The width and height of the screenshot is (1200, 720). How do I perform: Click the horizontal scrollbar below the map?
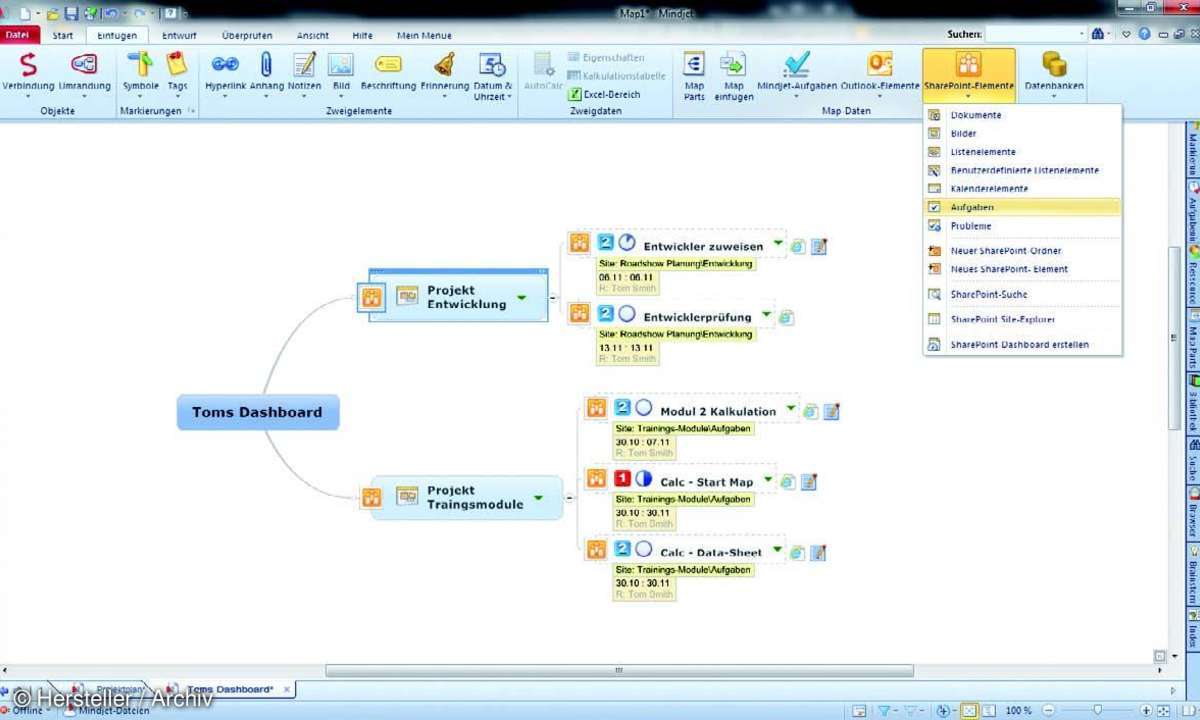pyautogui.click(x=619, y=670)
